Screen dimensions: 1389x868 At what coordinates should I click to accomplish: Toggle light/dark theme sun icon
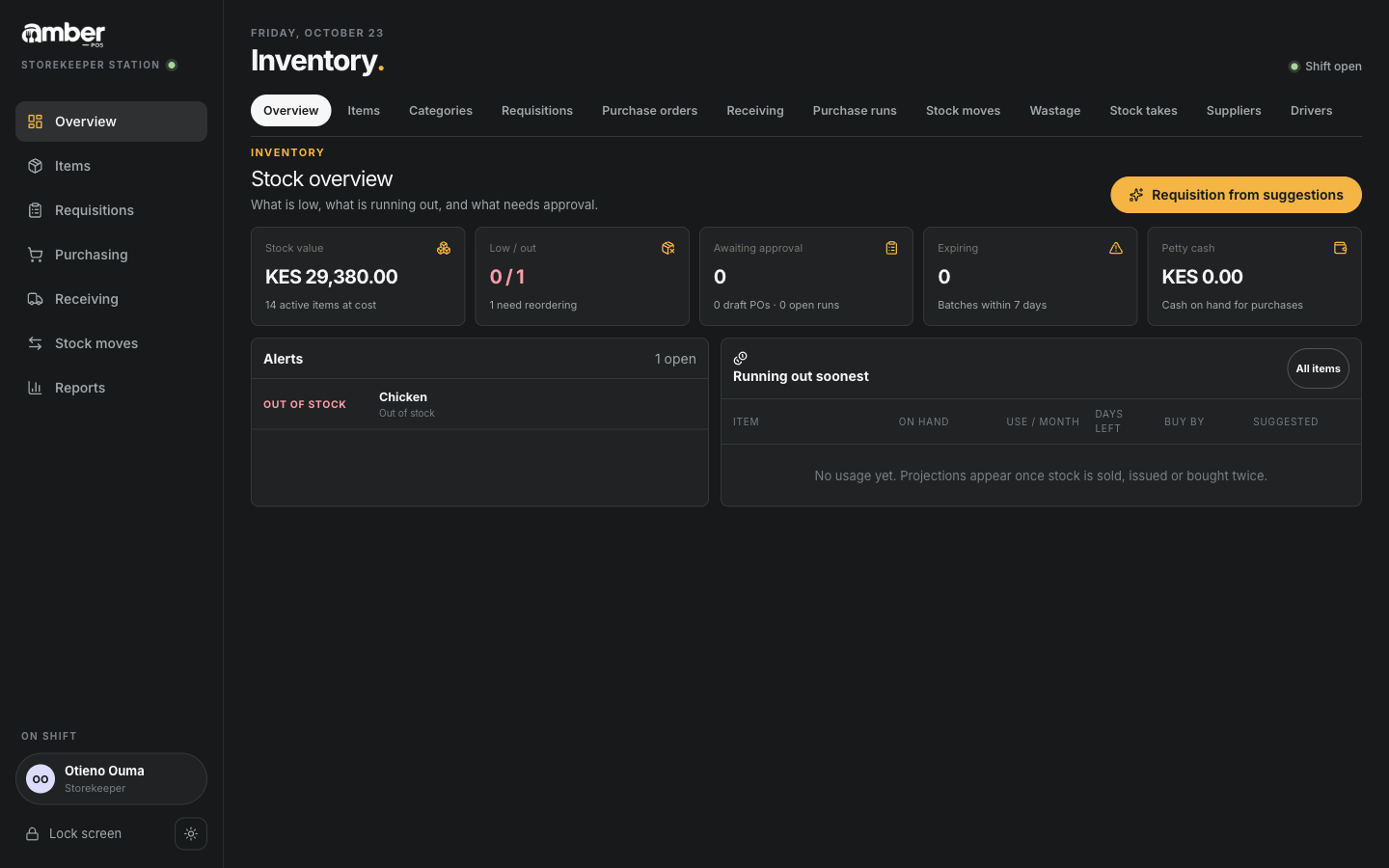[191, 834]
